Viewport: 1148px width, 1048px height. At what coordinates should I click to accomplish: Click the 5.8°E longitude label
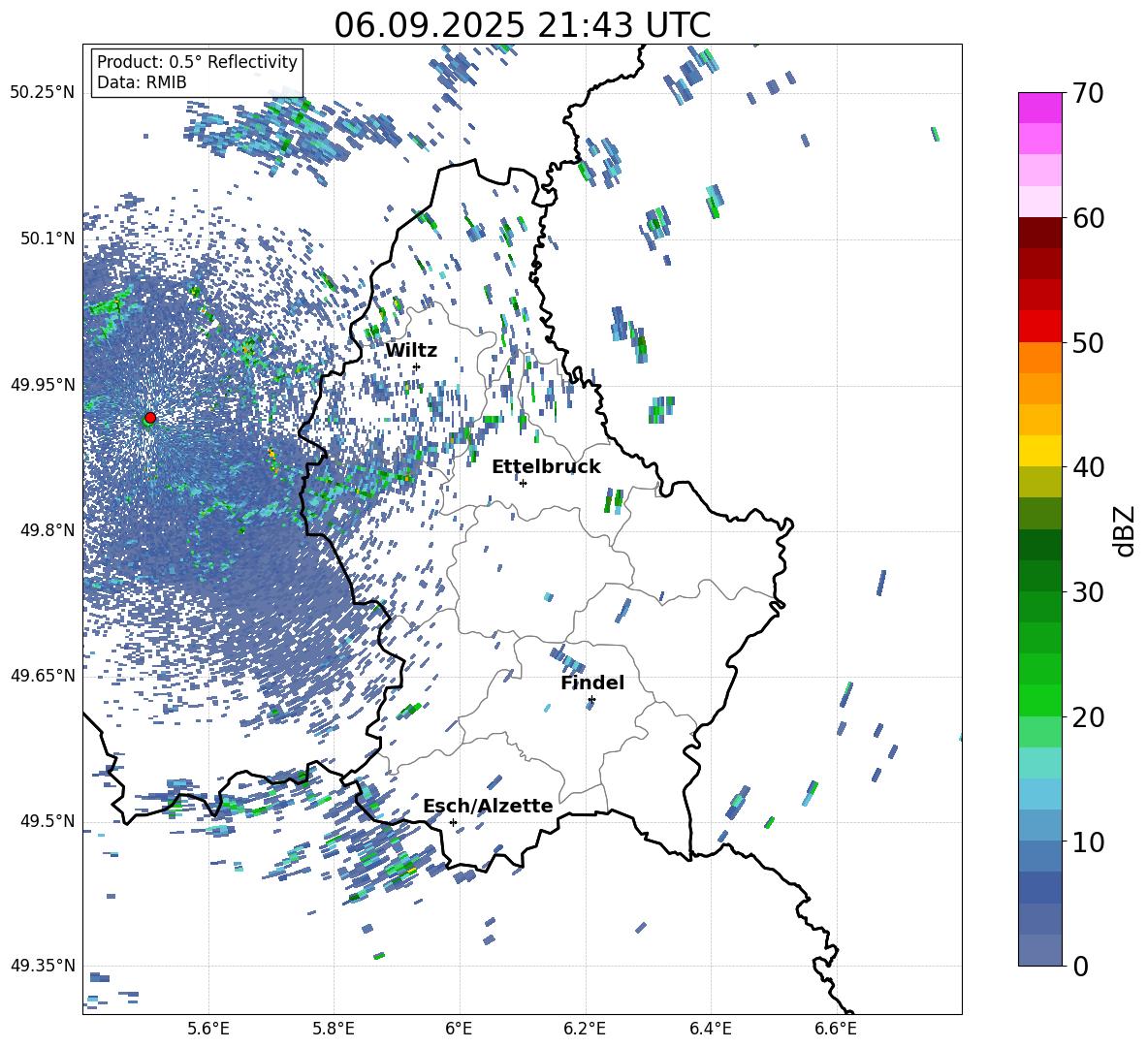[334, 1029]
